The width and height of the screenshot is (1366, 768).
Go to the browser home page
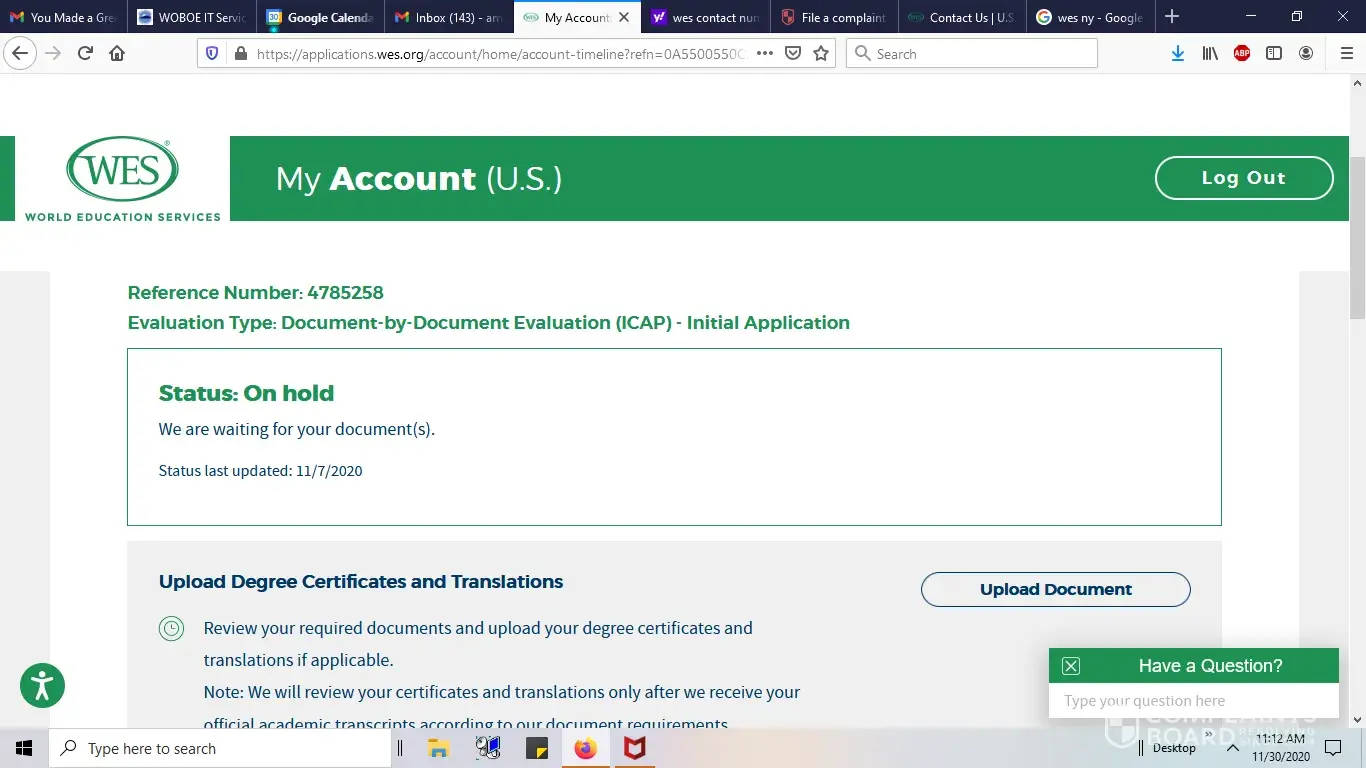[x=117, y=54]
